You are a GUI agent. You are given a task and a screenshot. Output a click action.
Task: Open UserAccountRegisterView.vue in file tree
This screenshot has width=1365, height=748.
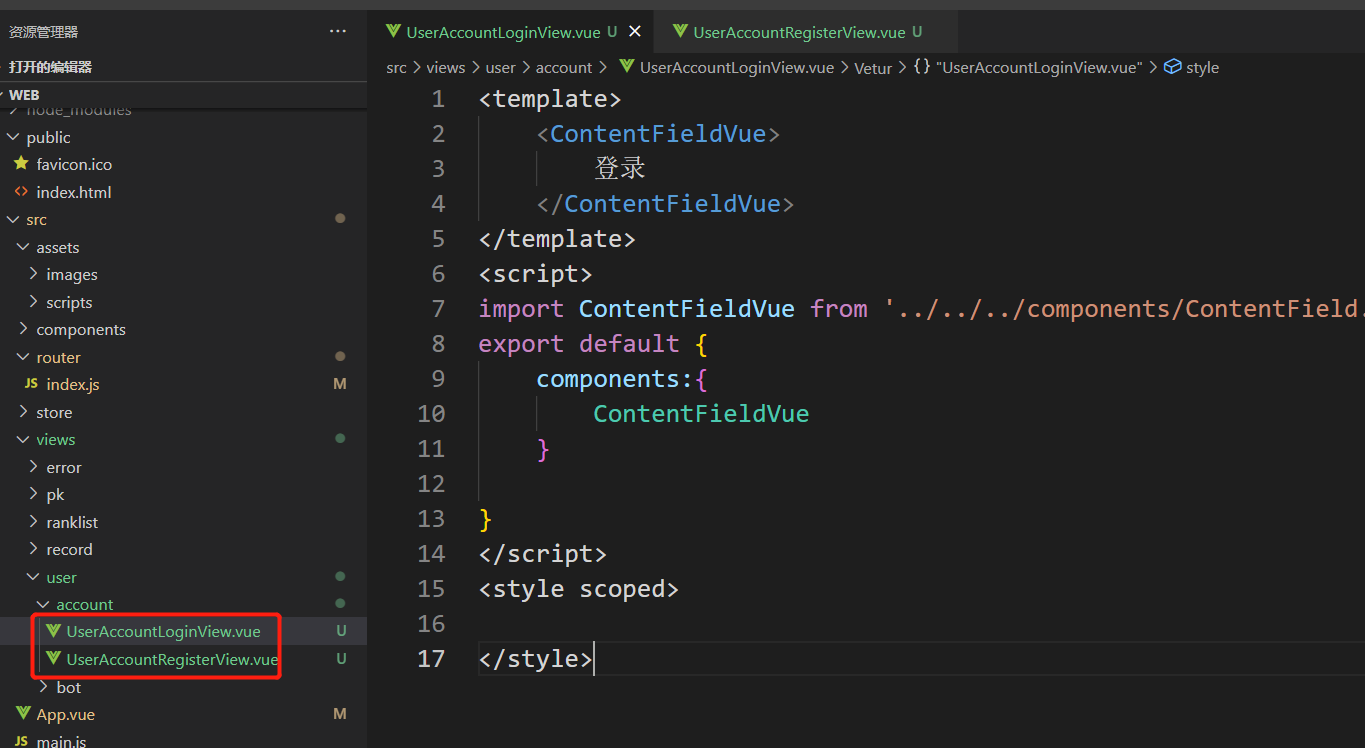coord(172,660)
